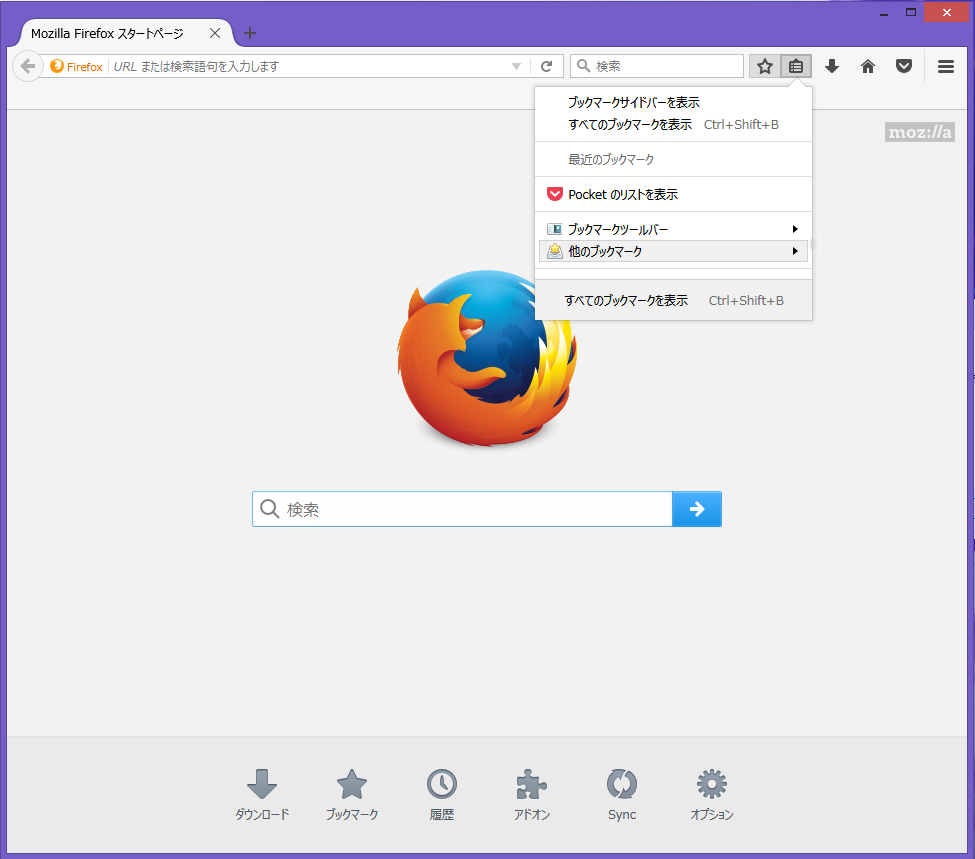This screenshot has width=975, height=859.
Task: Click the Firefox identity icon in URL bar
Action: pyautogui.click(x=57, y=66)
